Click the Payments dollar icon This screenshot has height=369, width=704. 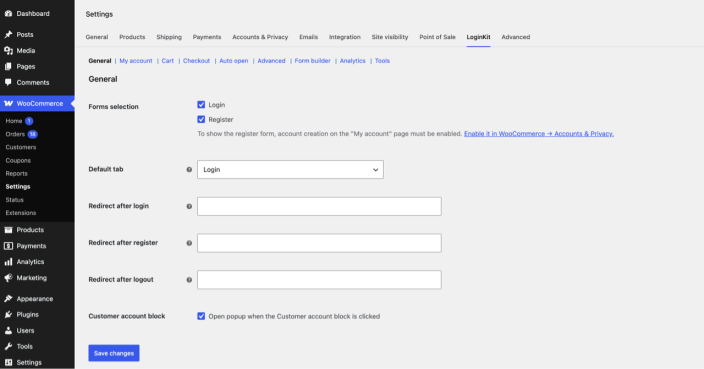click(x=9, y=246)
